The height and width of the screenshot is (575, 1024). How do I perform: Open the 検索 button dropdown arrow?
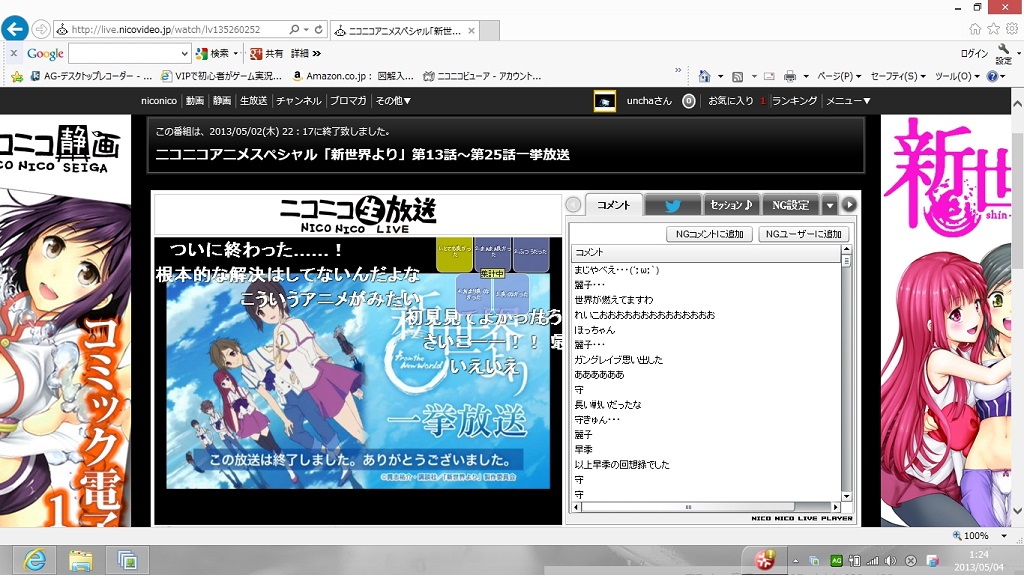pos(236,54)
